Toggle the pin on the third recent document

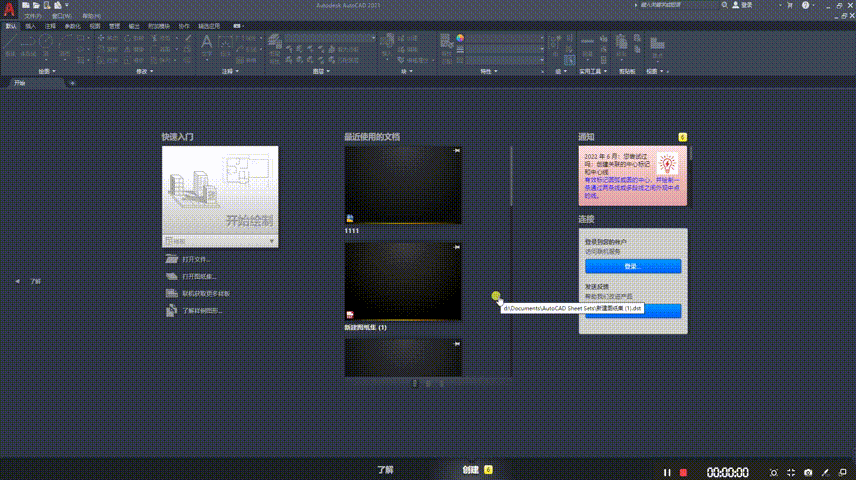tap(457, 344)
